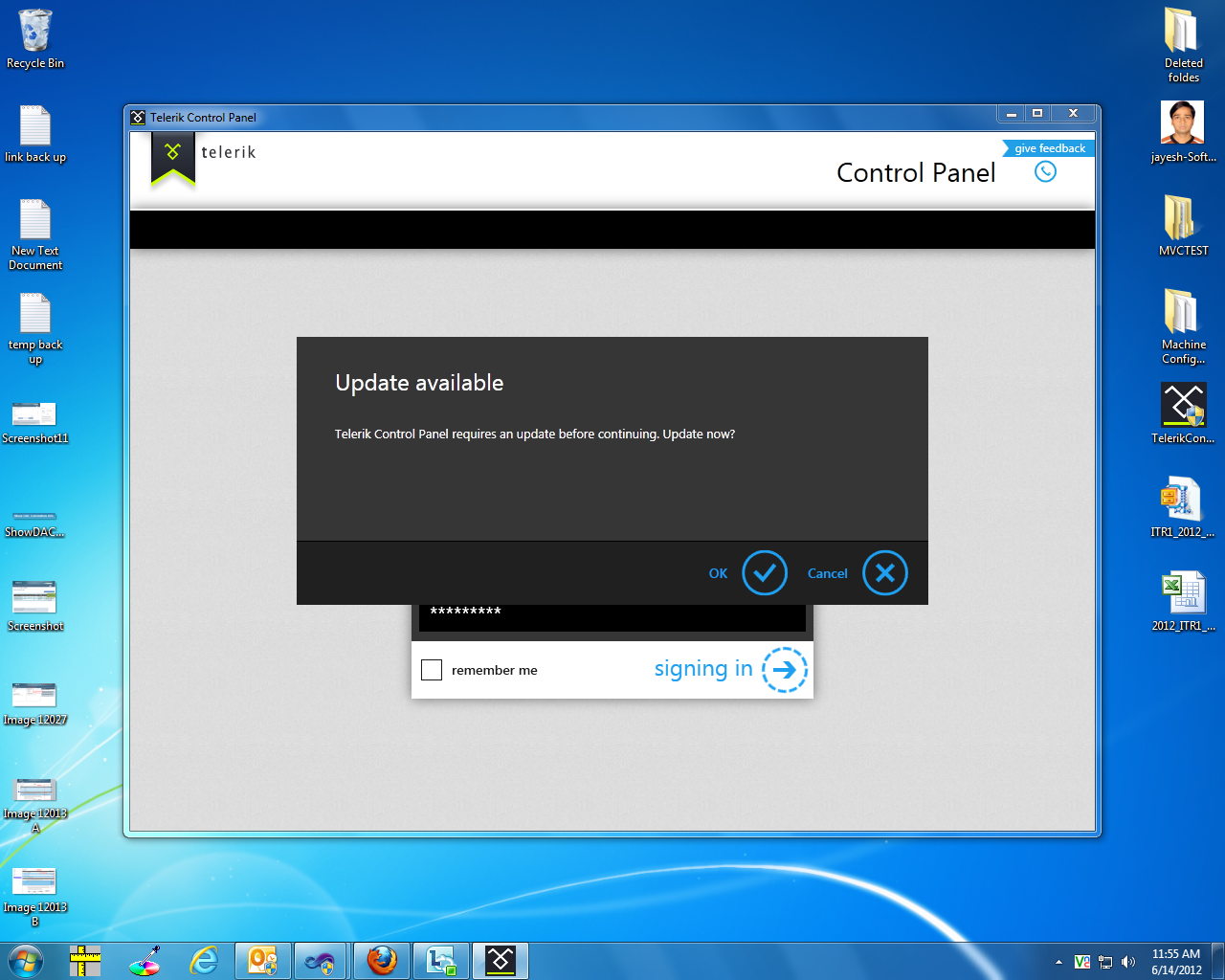Close the Telerik Control Panel window
This screenshot has width=1225, height=980.
point(1074,114)
